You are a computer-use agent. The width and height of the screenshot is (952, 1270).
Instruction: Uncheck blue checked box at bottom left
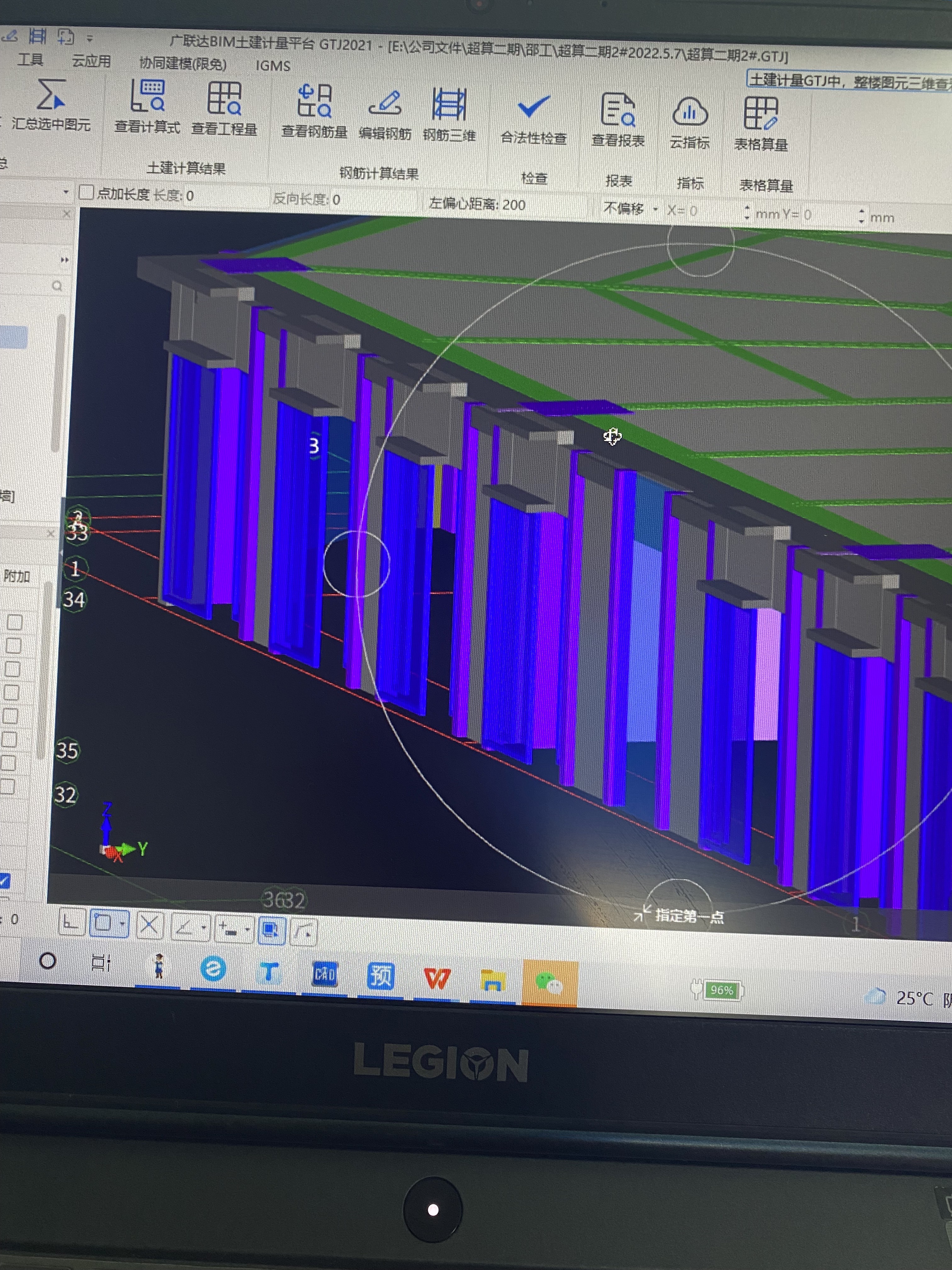pos(5,880)
